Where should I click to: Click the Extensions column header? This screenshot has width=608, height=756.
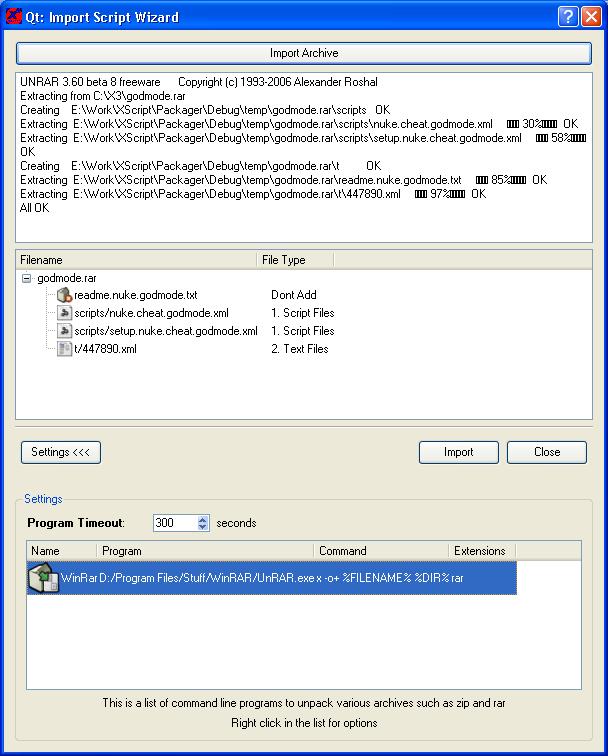click(x=482, y=551)
